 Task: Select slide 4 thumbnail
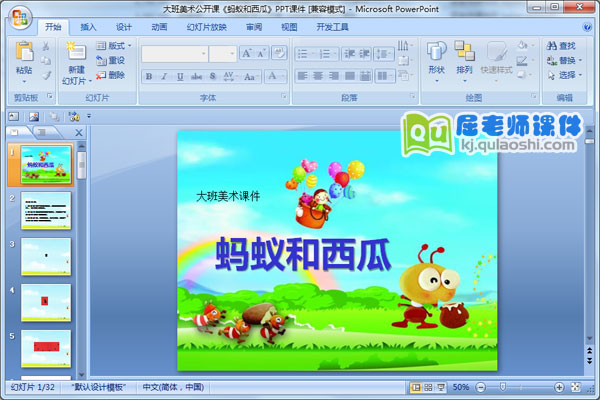coord(46,302)
